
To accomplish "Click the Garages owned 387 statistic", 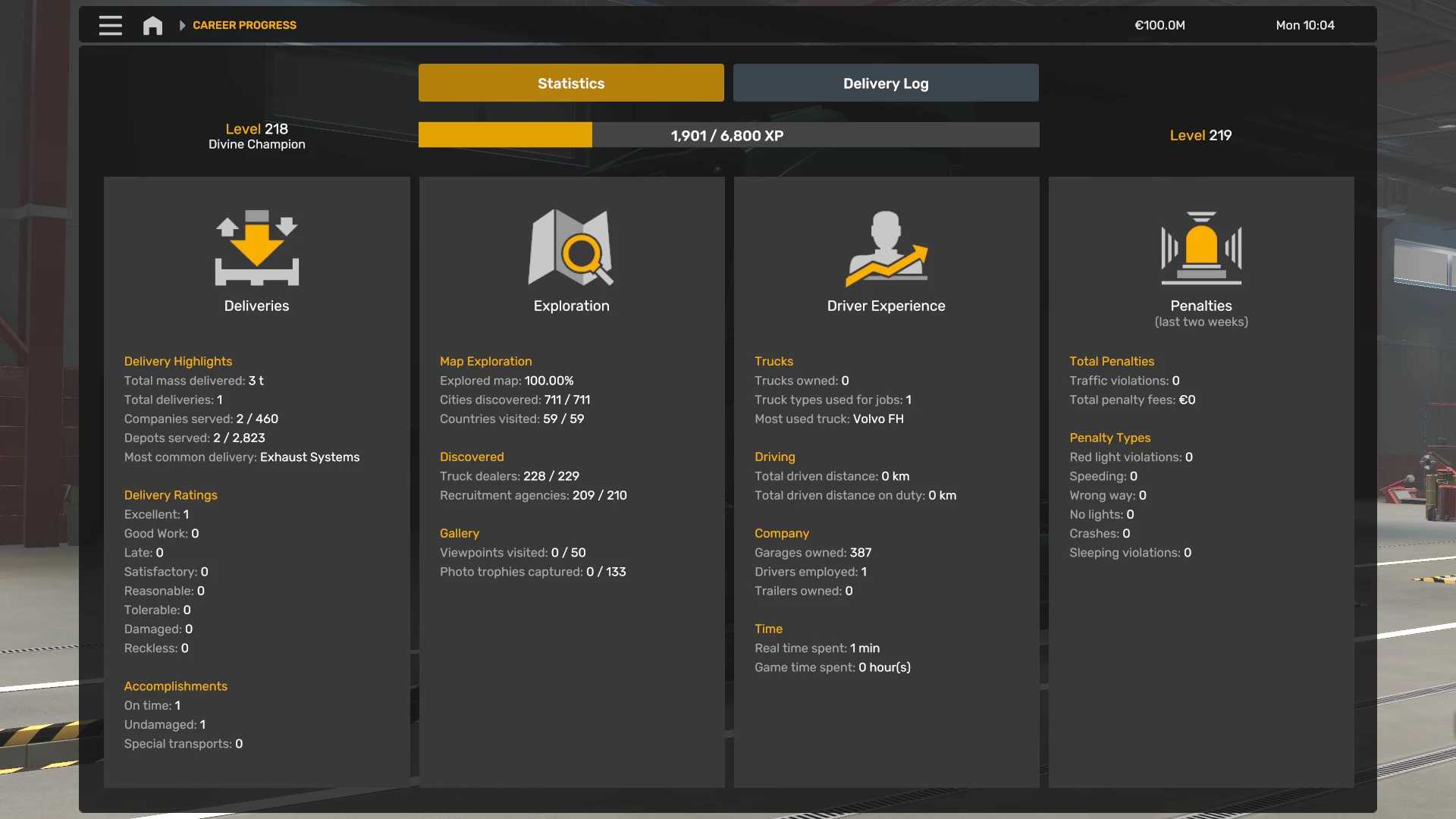I will (813, 552).
